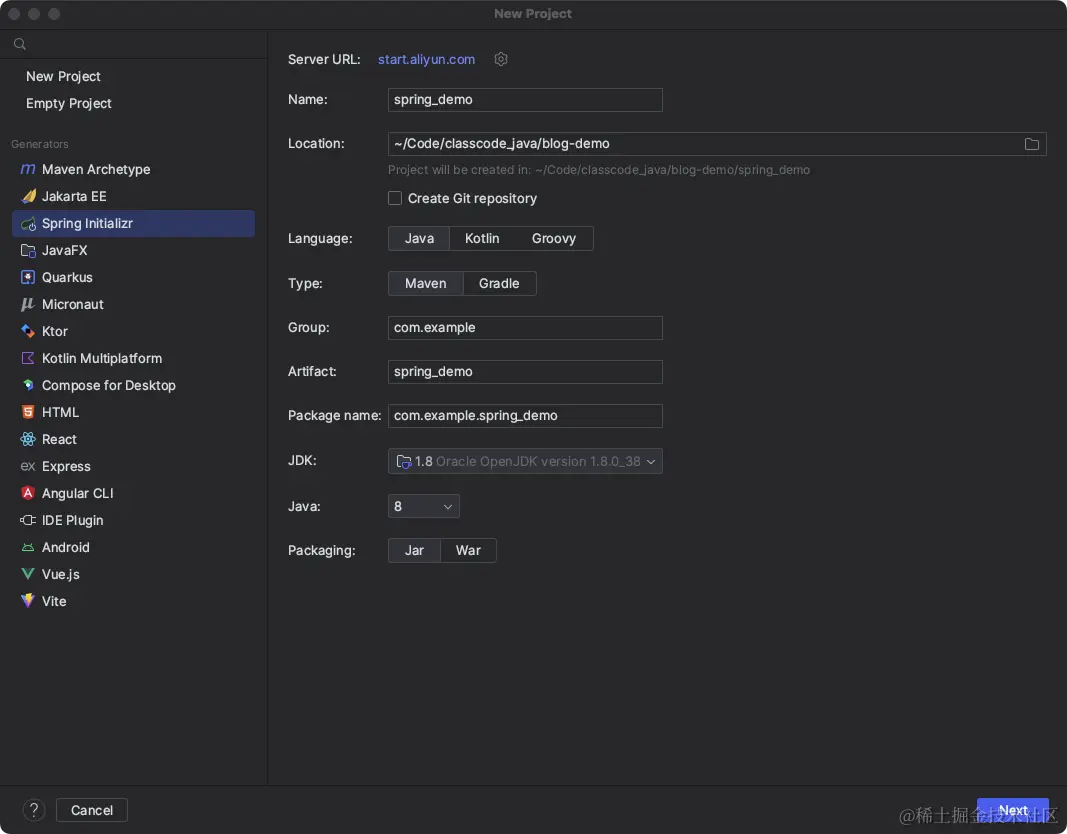Viewport: 1067px width, 834px height.
Task: Select Empty Project in the sidebar
Action: pos(69,103)
